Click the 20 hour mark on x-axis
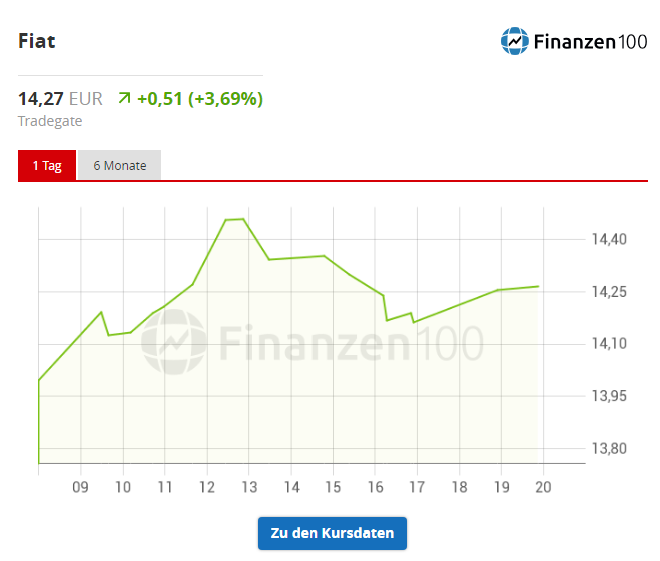Image resolution: width=660 pixels, height=561 pixels. (x=544, y=488)
